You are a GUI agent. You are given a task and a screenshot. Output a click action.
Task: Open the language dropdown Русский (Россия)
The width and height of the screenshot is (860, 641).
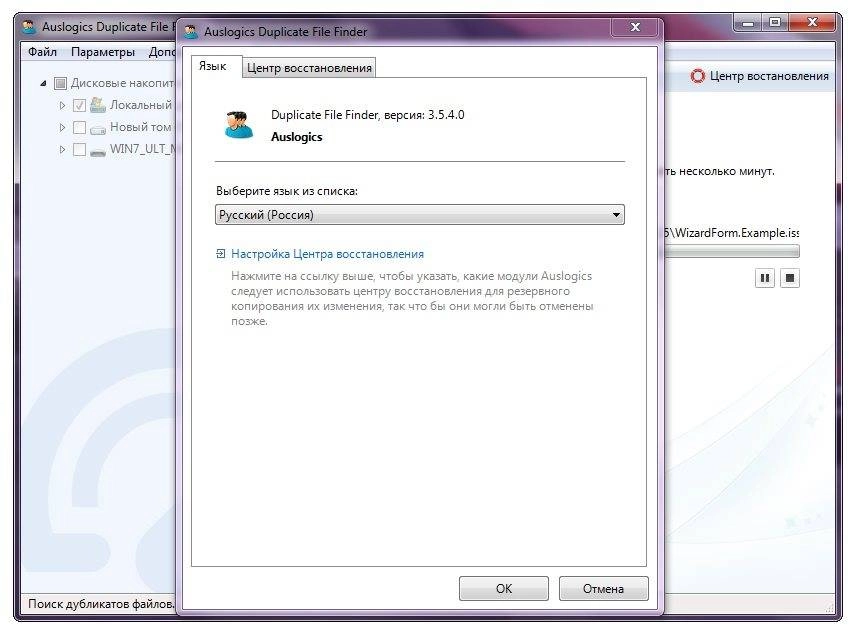[420, 214]
